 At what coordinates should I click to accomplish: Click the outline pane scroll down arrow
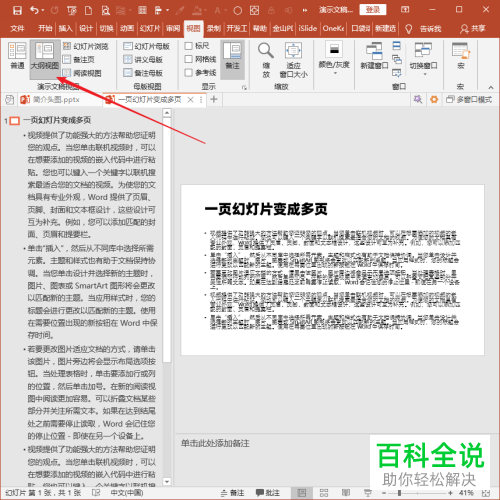pos(167,482)
